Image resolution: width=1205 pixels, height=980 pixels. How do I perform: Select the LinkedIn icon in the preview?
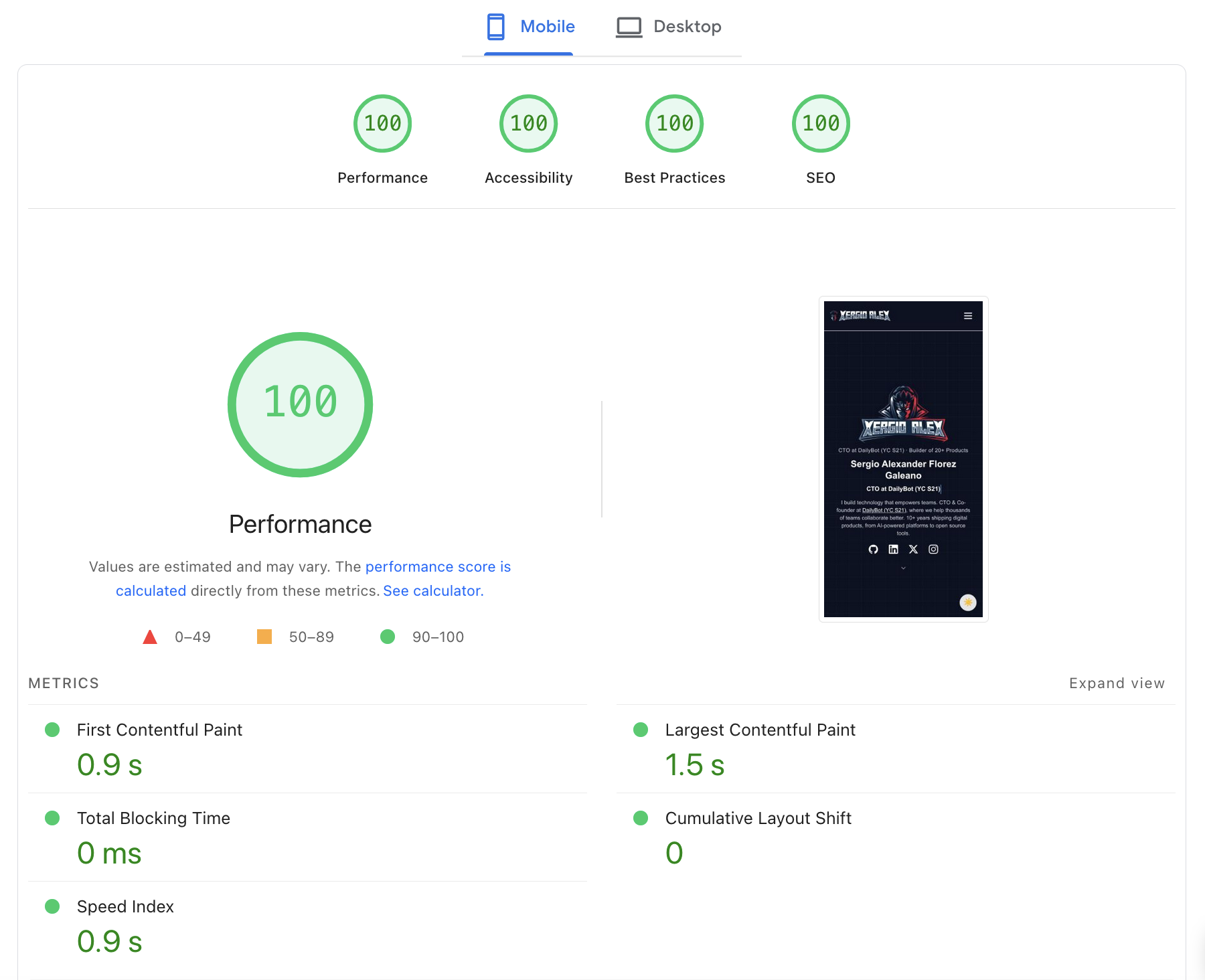pyautogui.click(x=893, y=549)
